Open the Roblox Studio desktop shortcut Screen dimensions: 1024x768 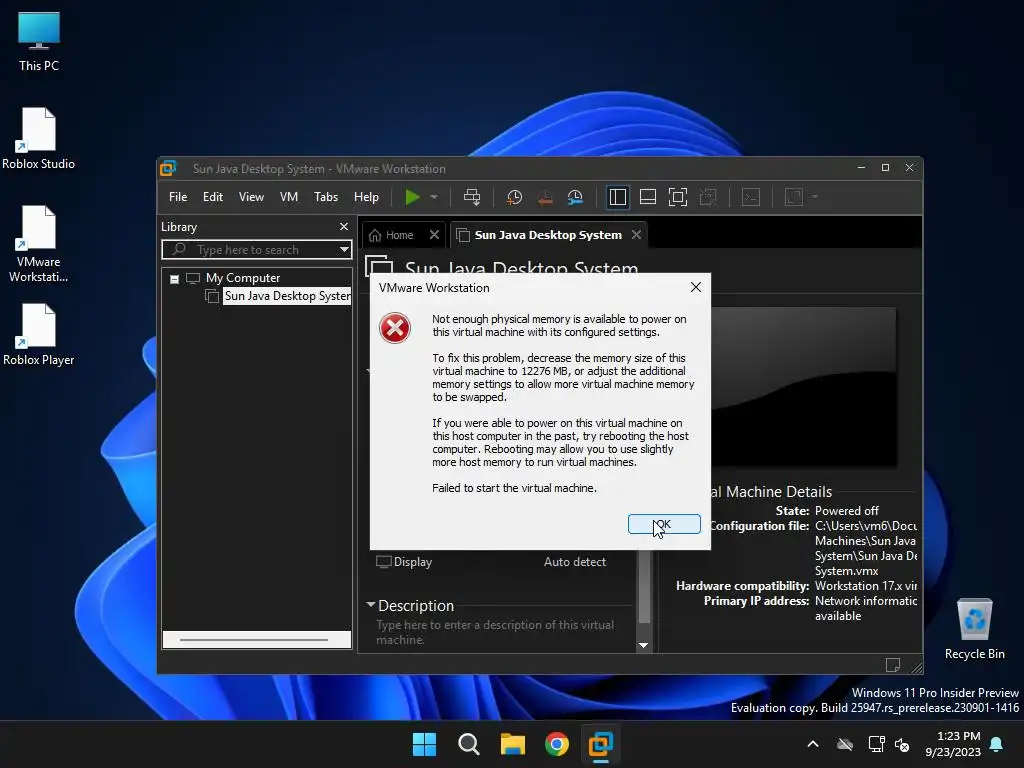[x=39, y=138]
